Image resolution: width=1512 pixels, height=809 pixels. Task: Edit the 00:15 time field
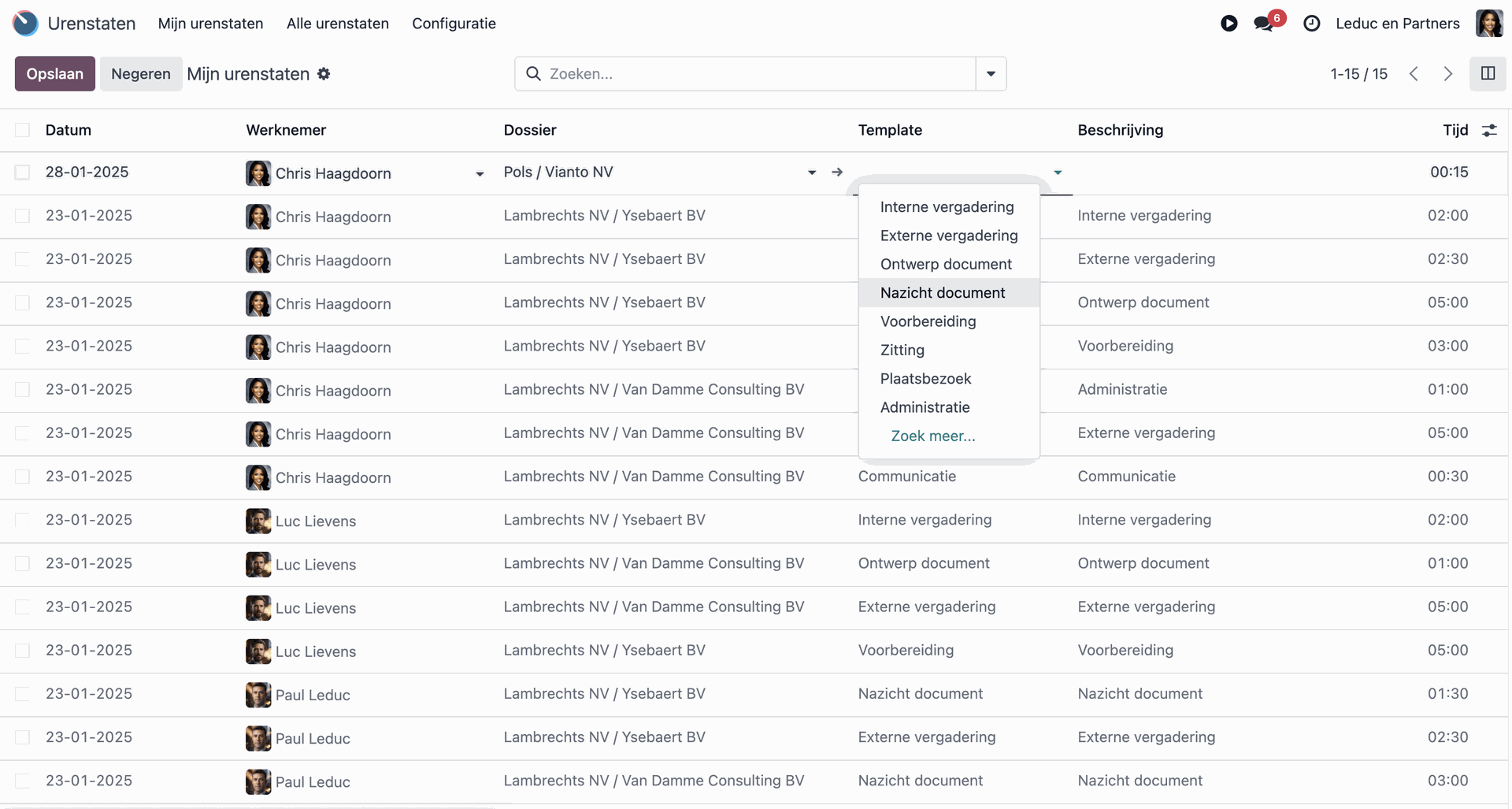tap(1449, 173)
